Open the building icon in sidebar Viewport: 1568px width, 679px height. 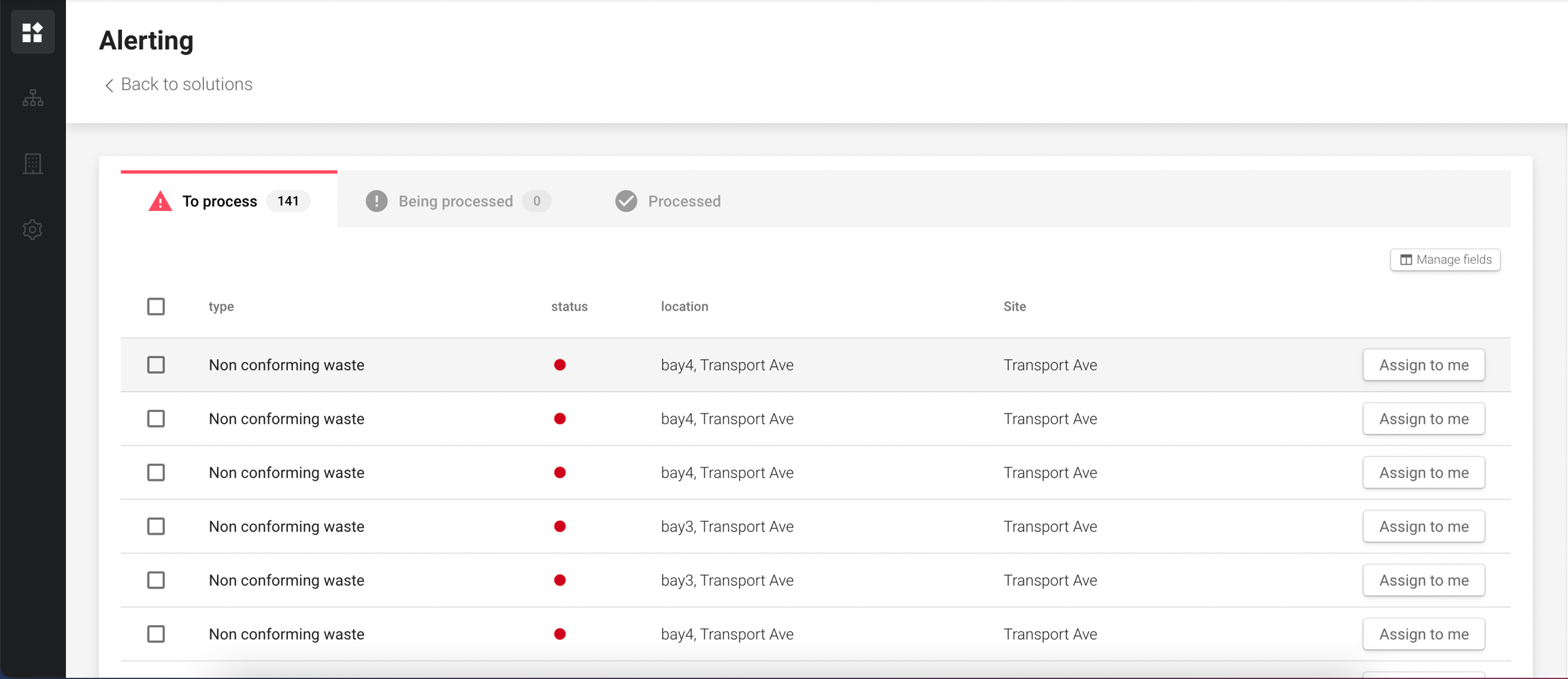[x=33, y=163]
